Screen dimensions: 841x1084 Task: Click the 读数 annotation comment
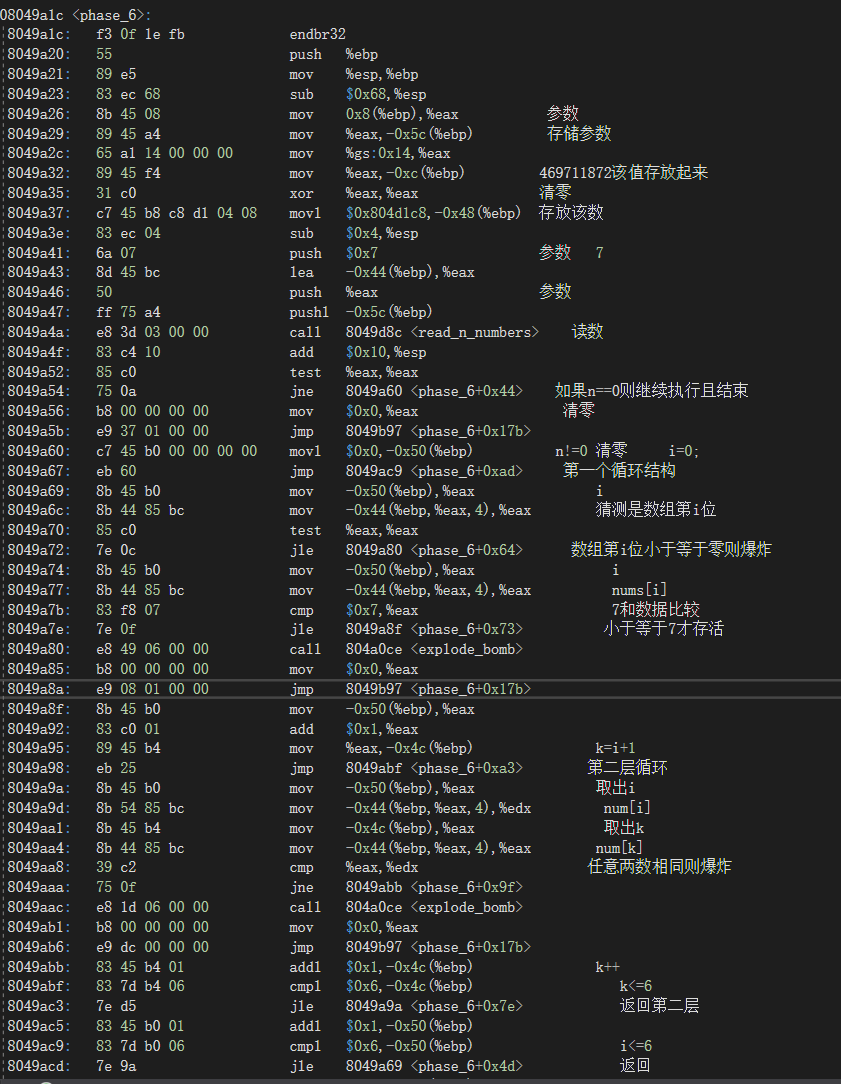(587, 331)
